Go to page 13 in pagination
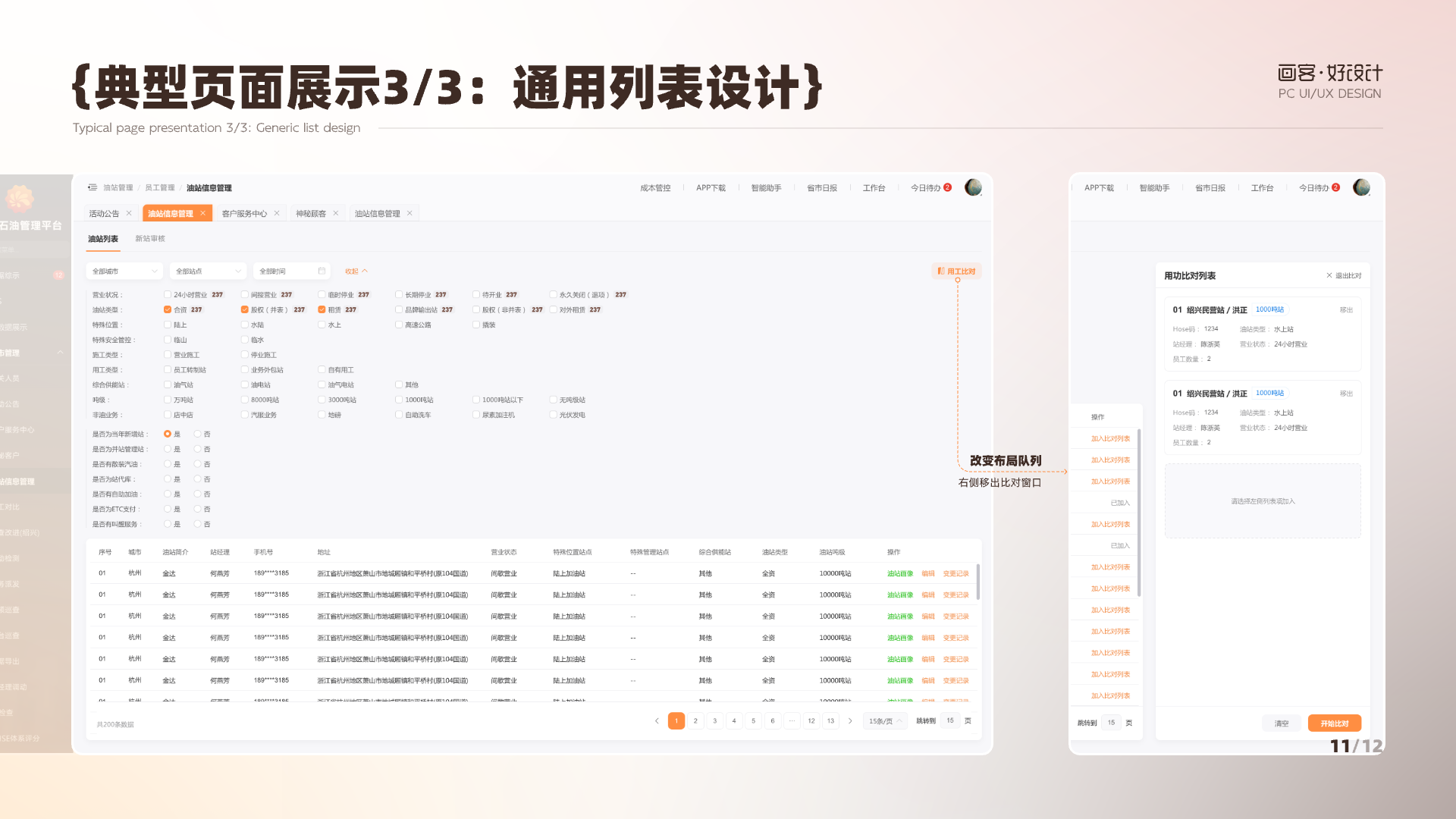 830,721
